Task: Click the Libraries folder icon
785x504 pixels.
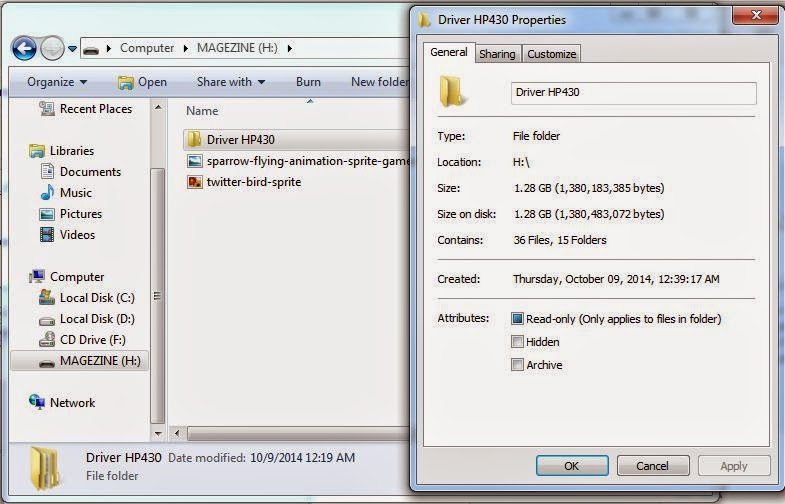Action: [37, 151]
